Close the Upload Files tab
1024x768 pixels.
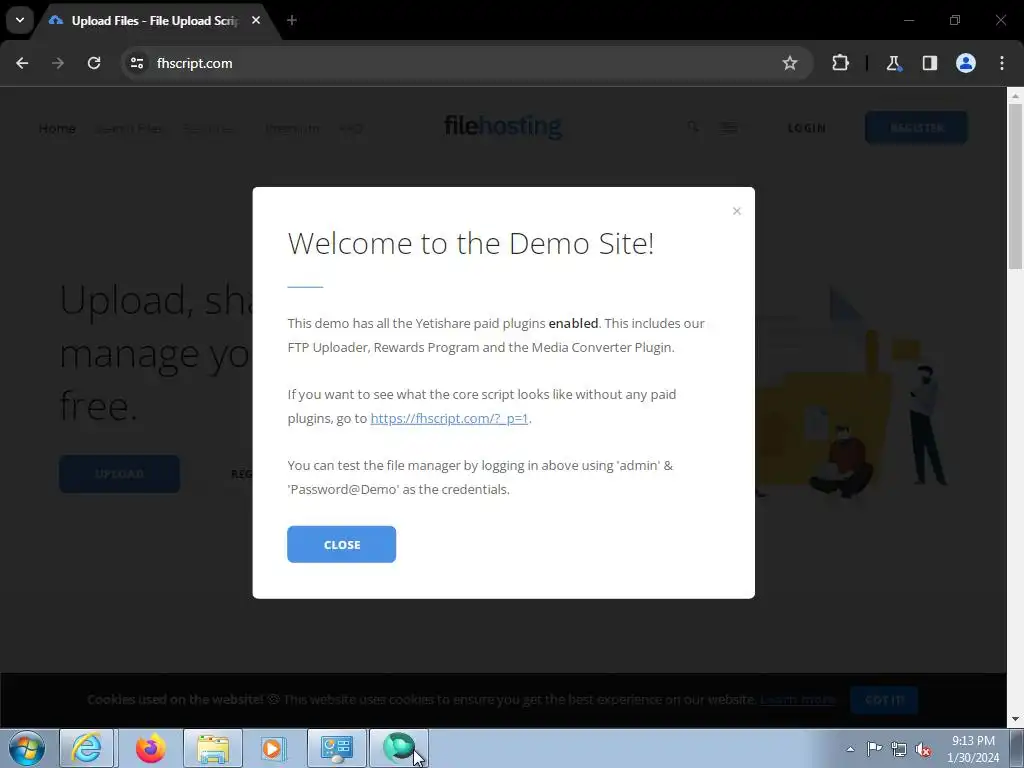coord(256,20)
